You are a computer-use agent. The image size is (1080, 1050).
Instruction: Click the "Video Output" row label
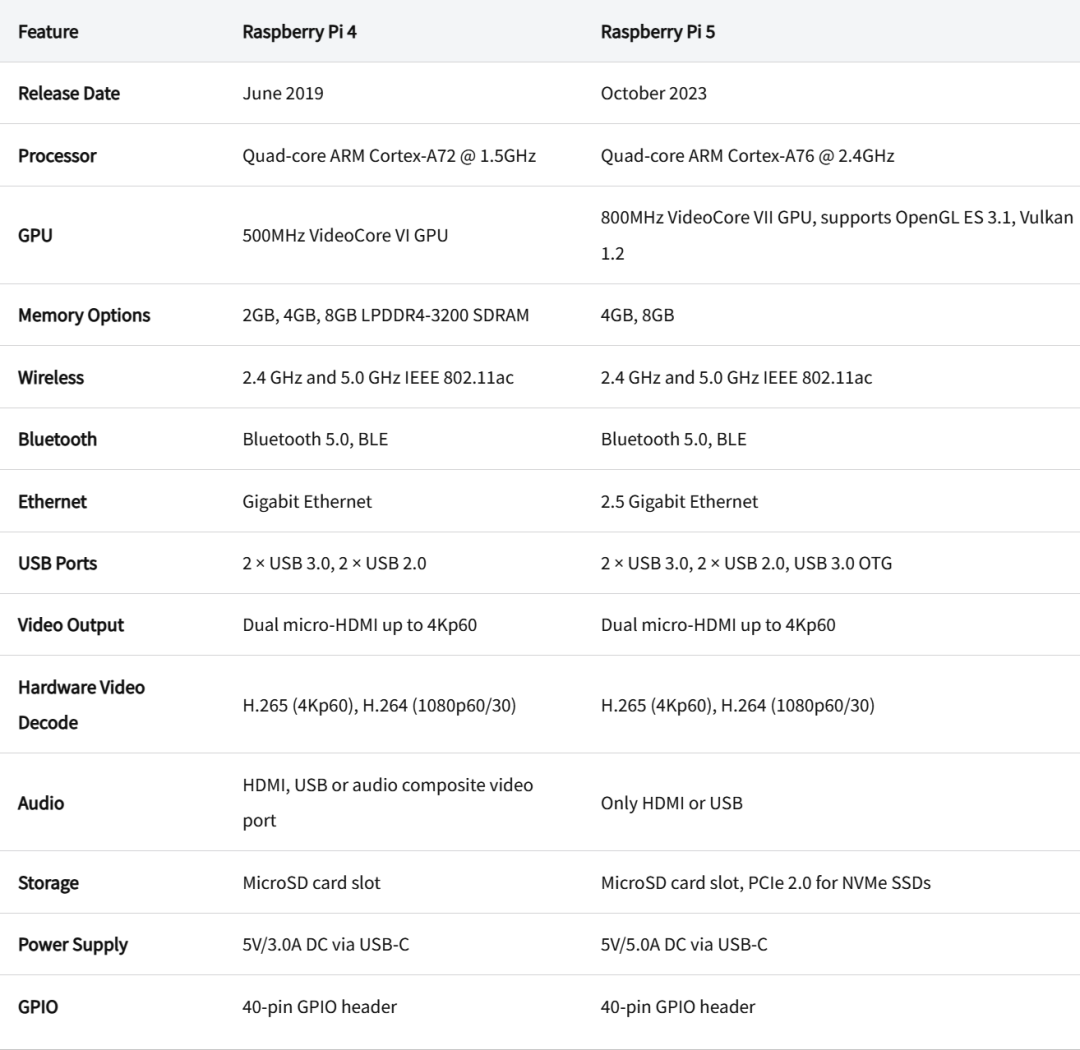click(x=71, y=625)
